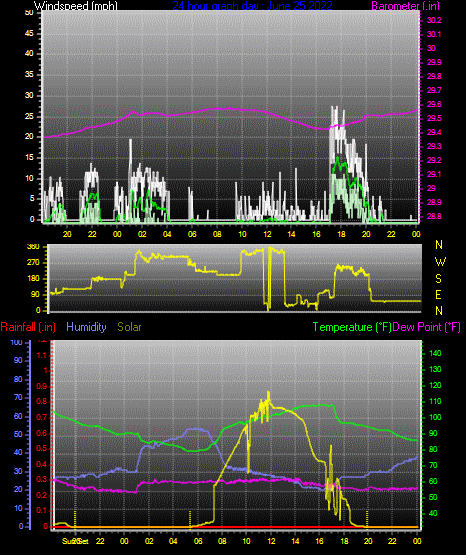Click '0.5' on the red rainfall axis
Viewport: 466px width, 555px height.
(x=42, y=448)
